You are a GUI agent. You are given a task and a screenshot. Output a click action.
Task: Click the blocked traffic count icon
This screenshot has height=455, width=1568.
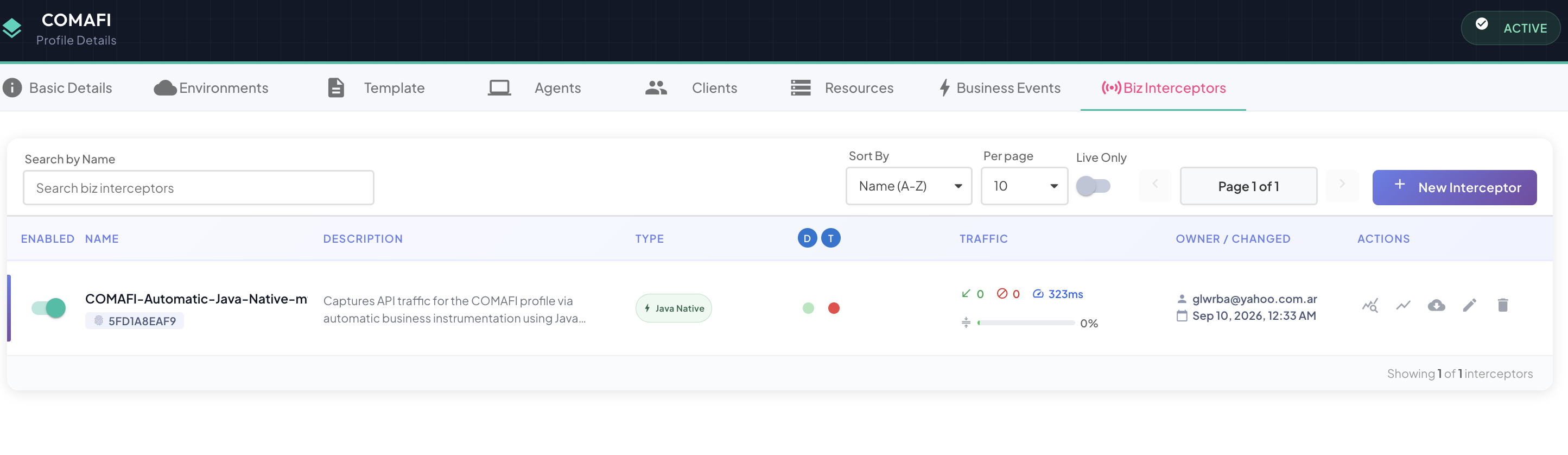pyautogui.click(x=1002, y=294)
